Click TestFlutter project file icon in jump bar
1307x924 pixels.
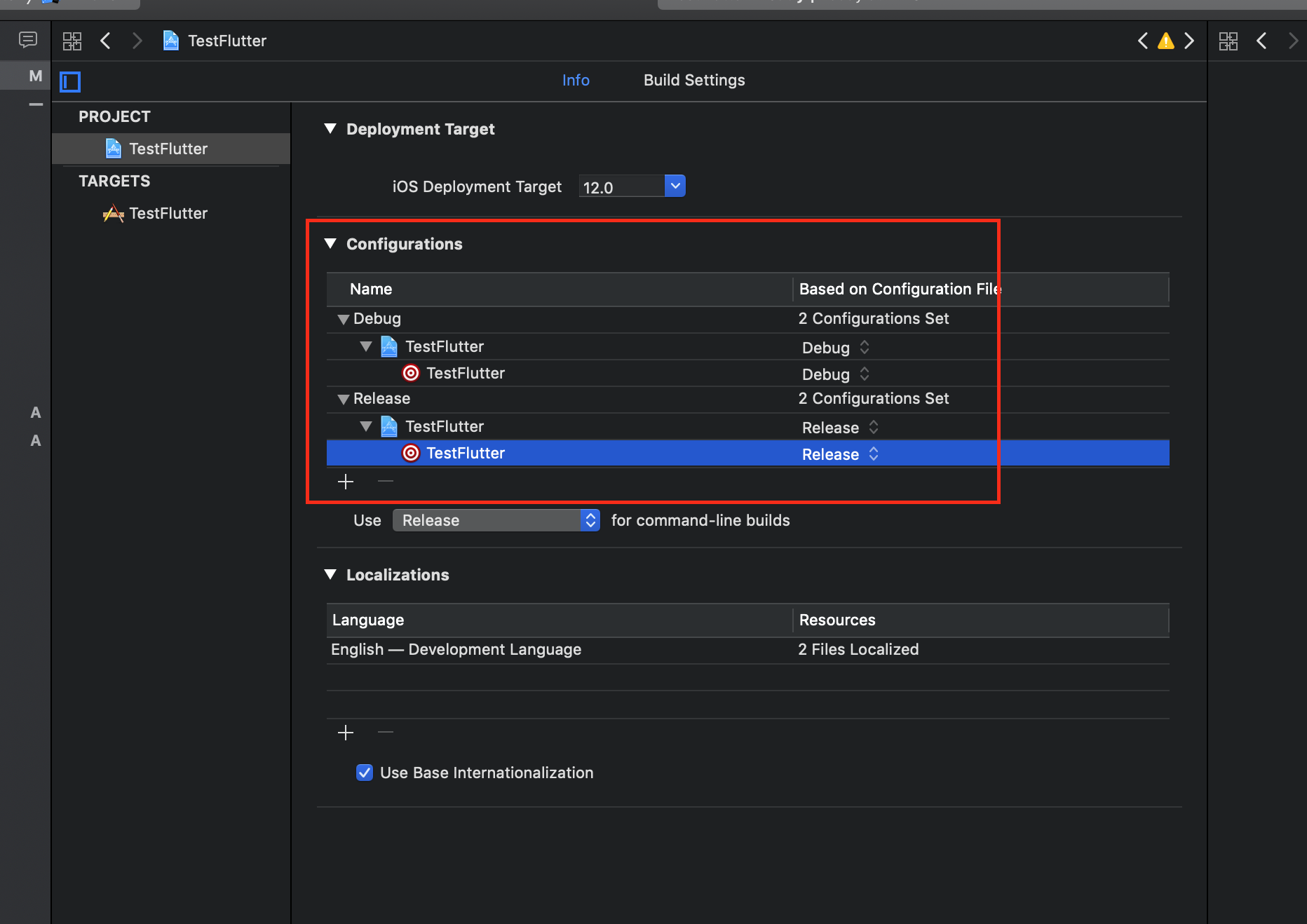170,41
